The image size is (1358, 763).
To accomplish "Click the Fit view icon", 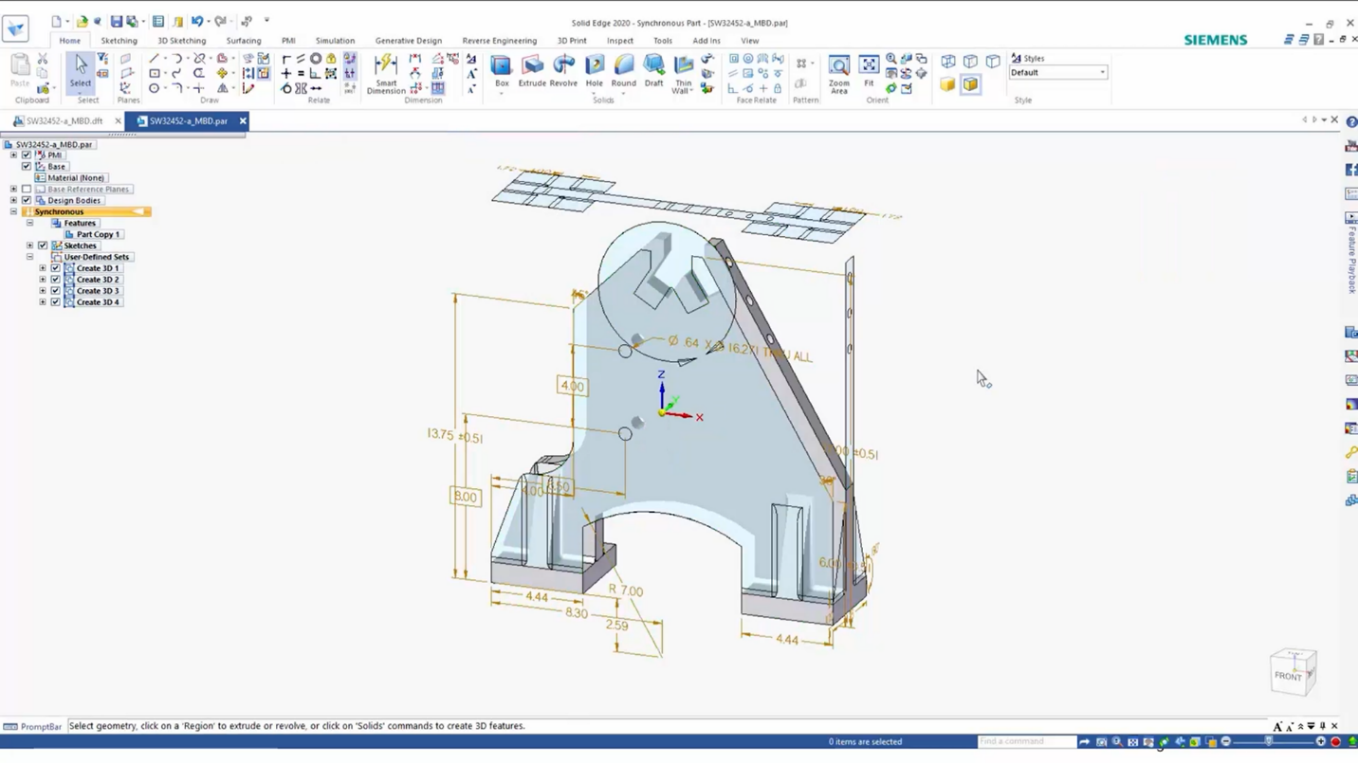I will [x=866, y=70].
